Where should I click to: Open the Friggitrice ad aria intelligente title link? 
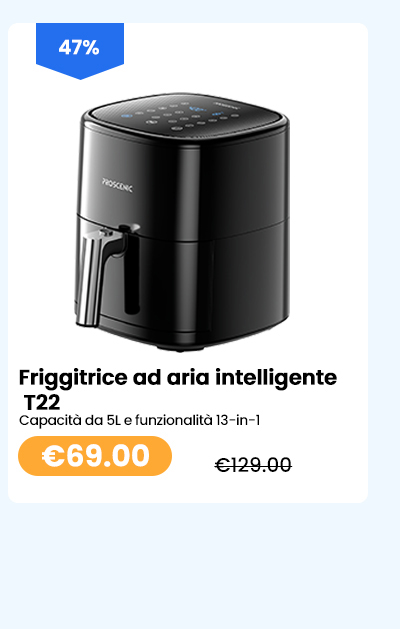pos(178,389)
